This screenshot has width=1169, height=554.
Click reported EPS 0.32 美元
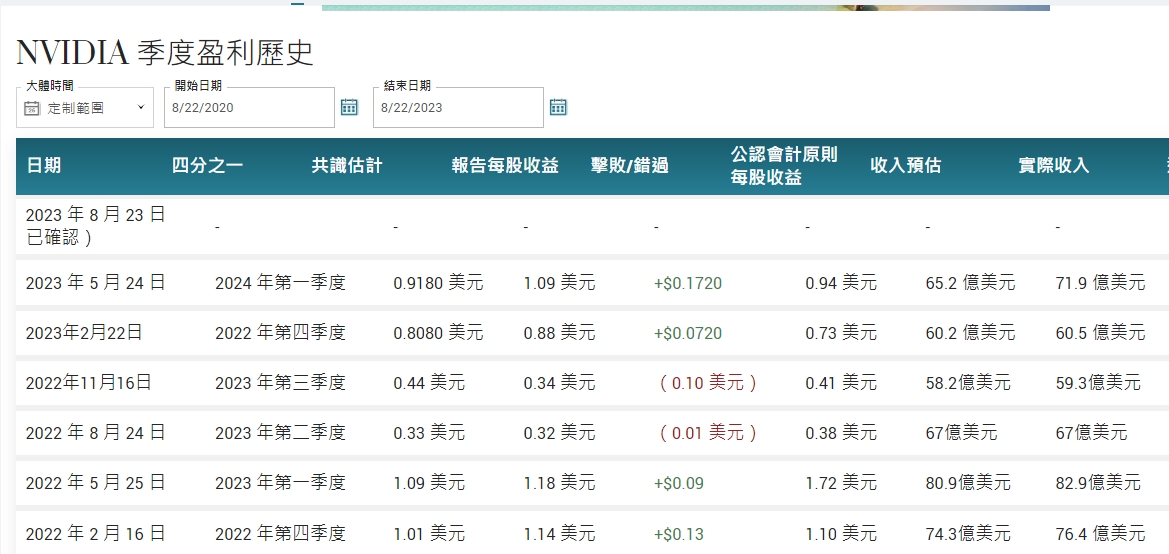(x=559, y=433)
